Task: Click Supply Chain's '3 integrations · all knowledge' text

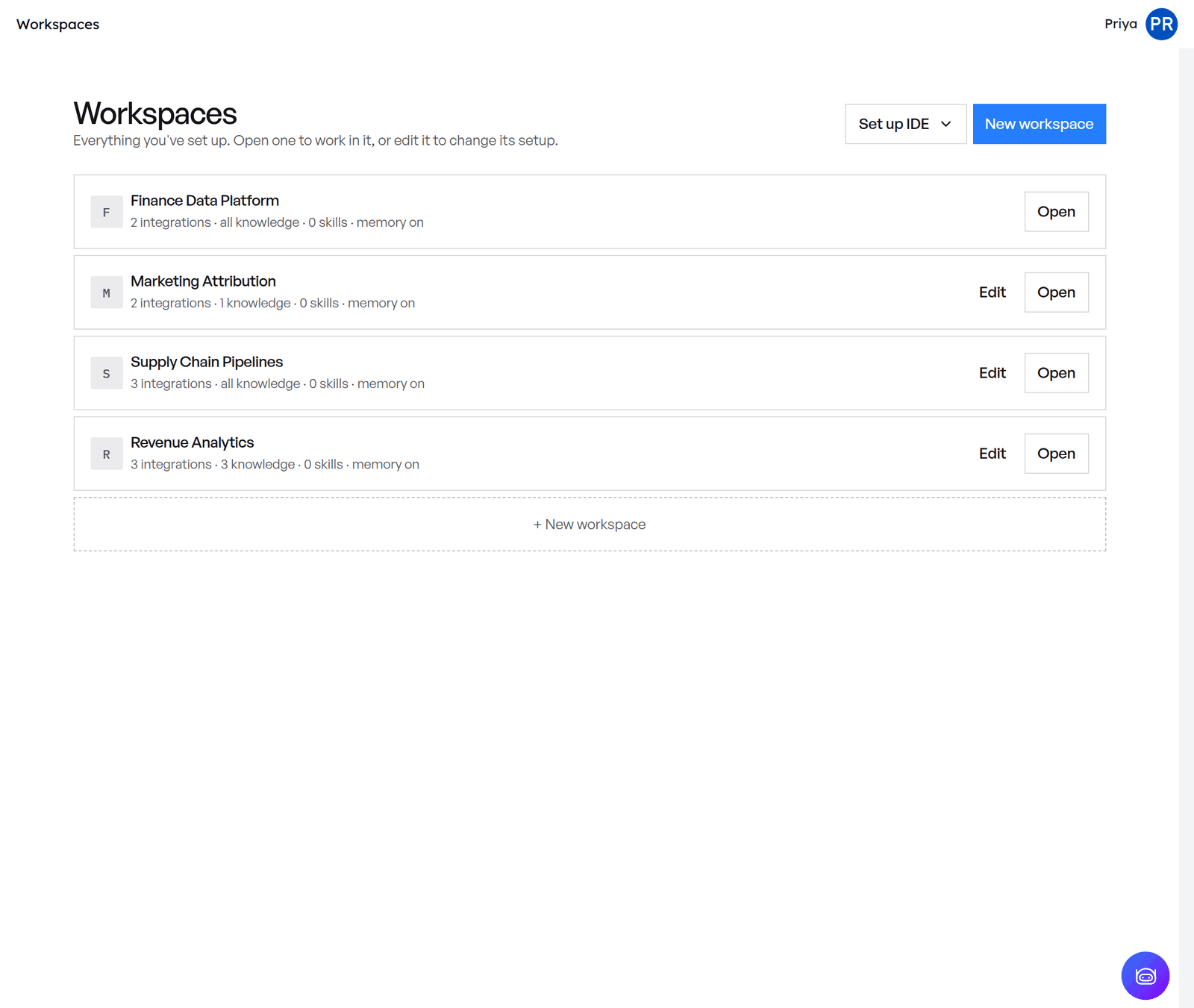Action: tap(278, 384)
